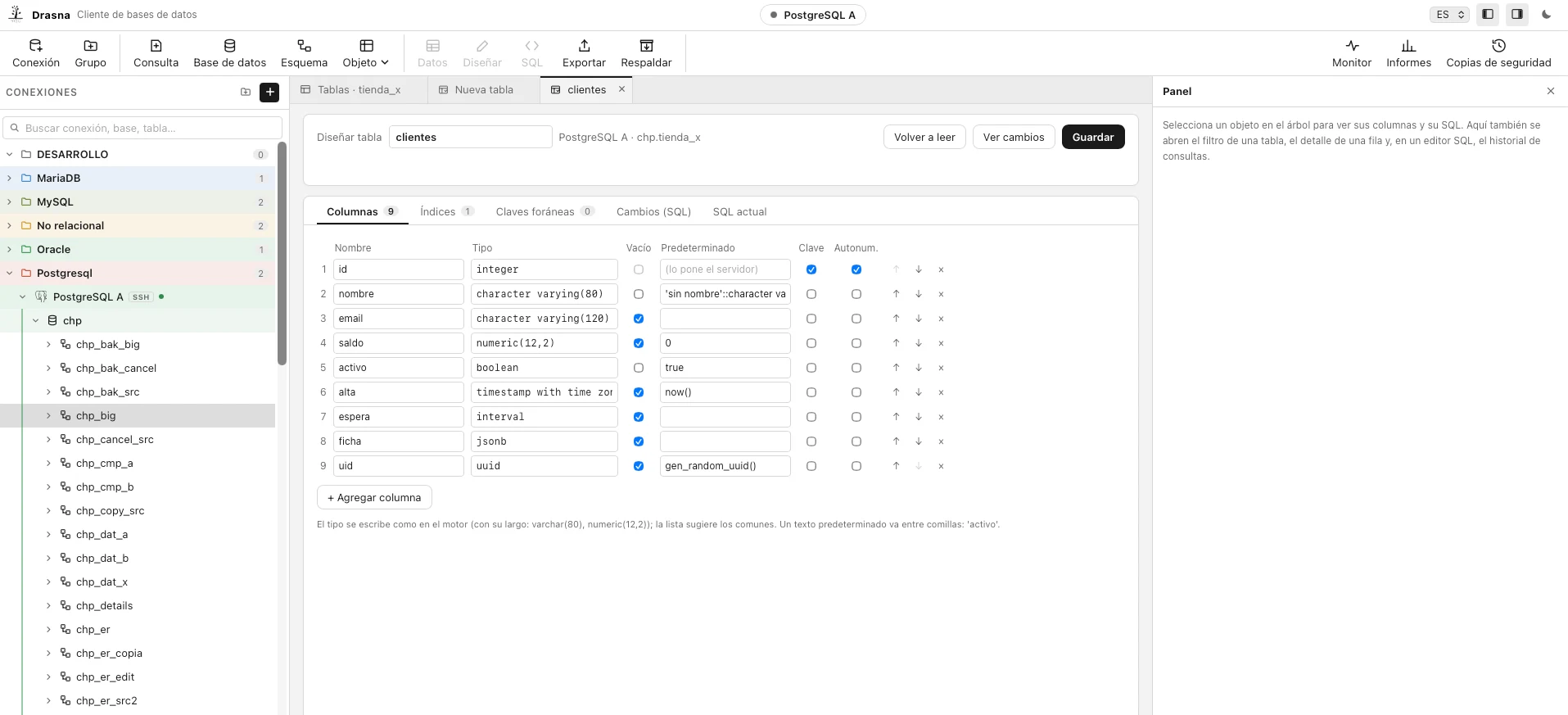Screen dimensions: 1568x715
Task: Switch to the Índices tab
Action: (446, 211)
